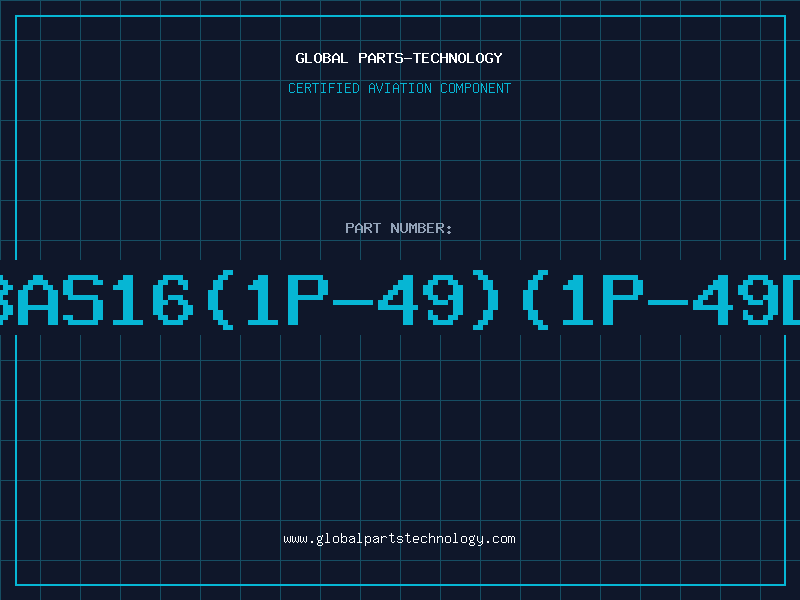Click the PART NUMBER: label
This screenshot has height=600, width=800.
pos(398,228)
